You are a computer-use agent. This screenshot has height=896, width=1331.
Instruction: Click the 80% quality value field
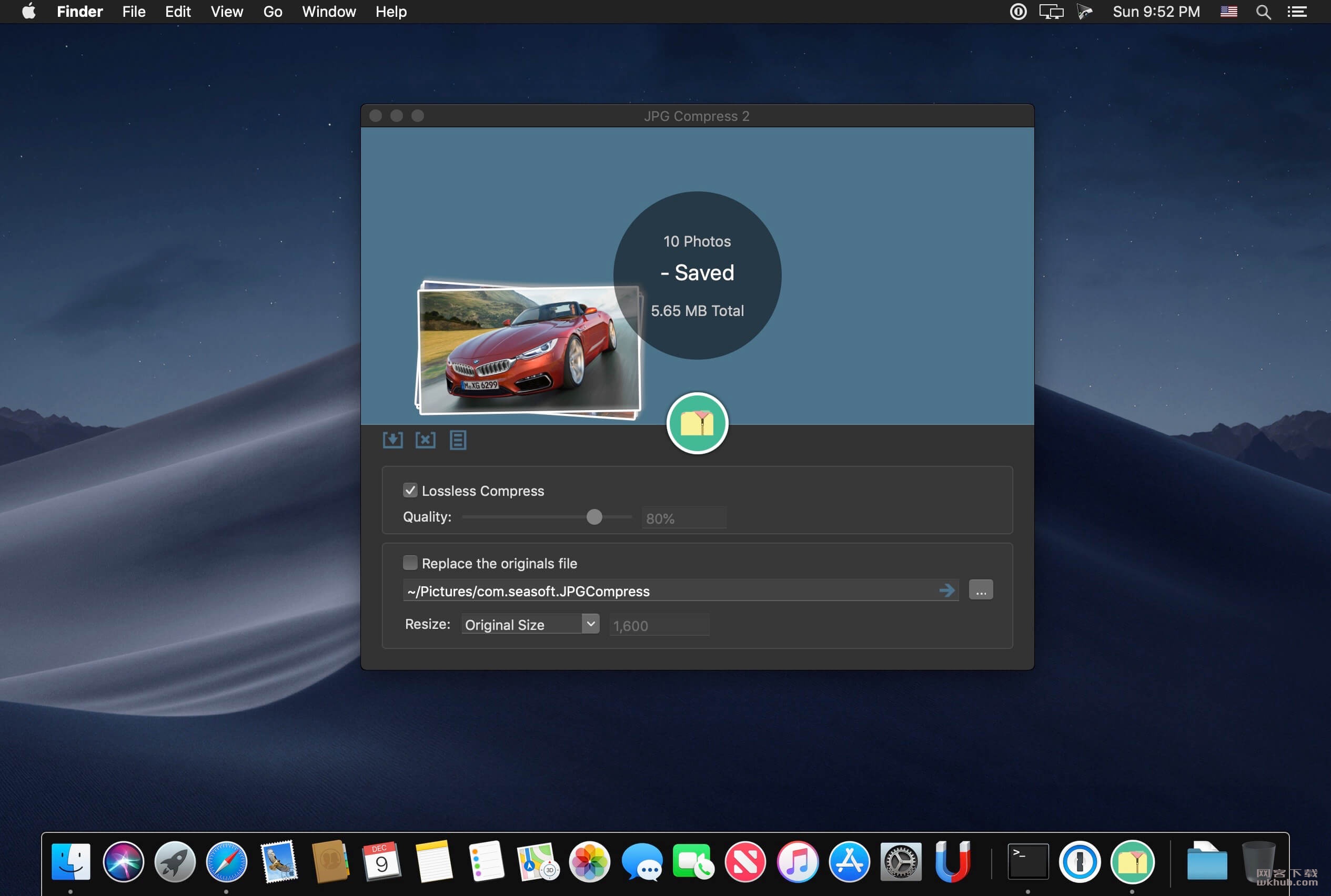(x=684, y=518)
